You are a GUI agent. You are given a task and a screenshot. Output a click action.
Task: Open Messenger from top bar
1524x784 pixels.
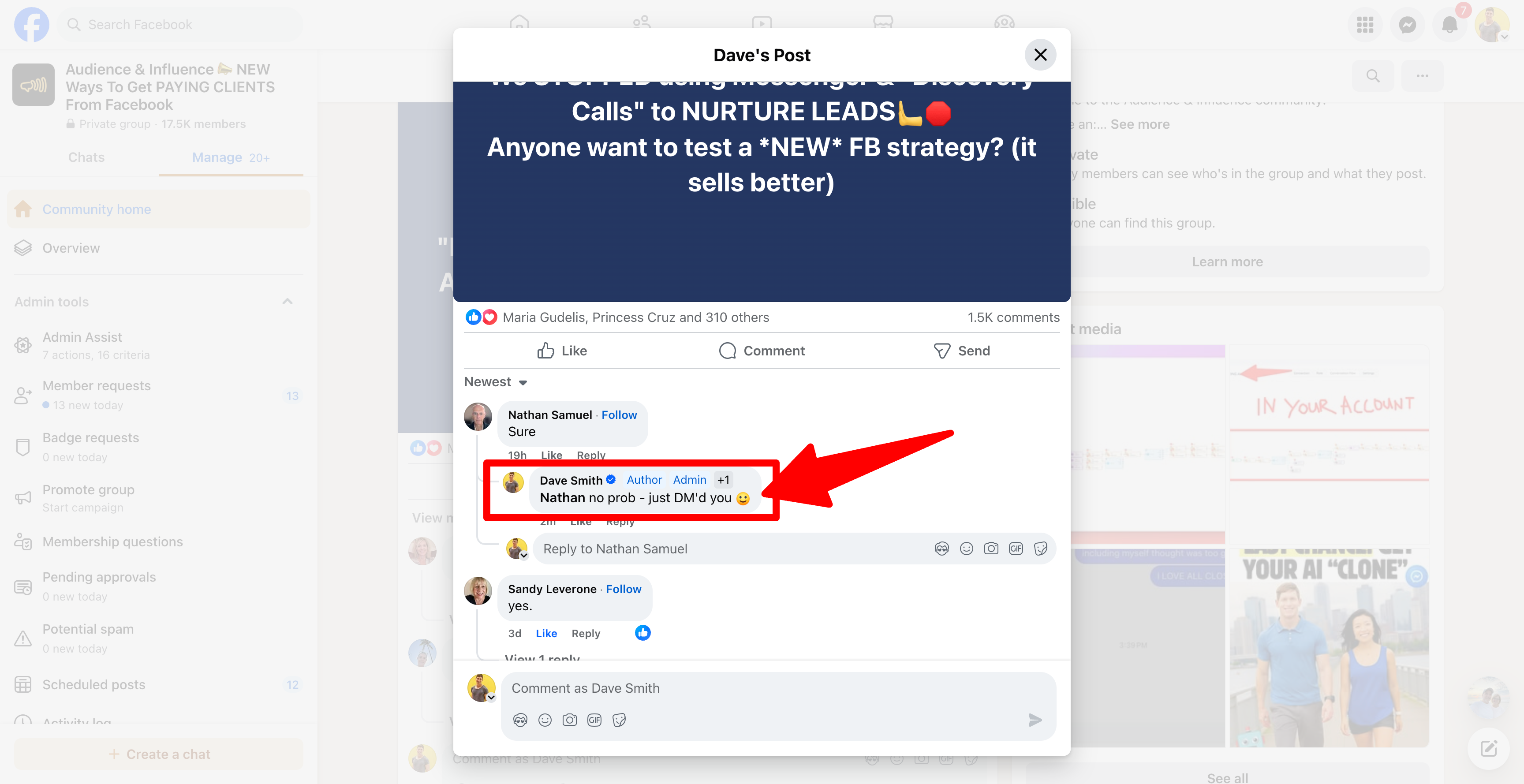coord(1407,25)
